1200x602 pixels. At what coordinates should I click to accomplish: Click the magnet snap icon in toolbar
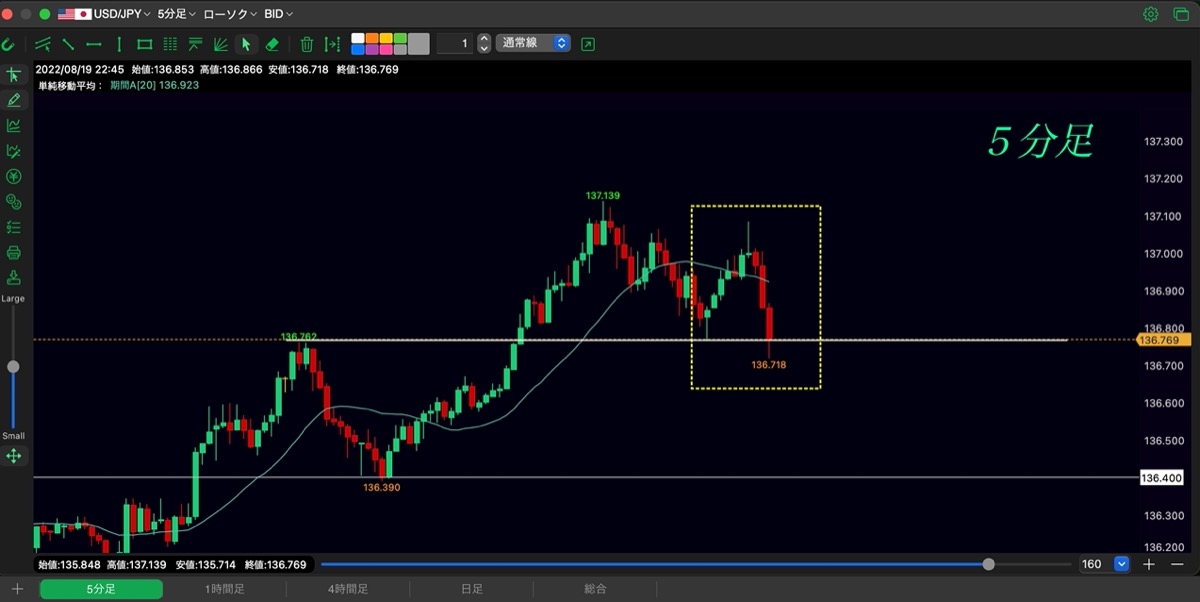tap(8, 44)
